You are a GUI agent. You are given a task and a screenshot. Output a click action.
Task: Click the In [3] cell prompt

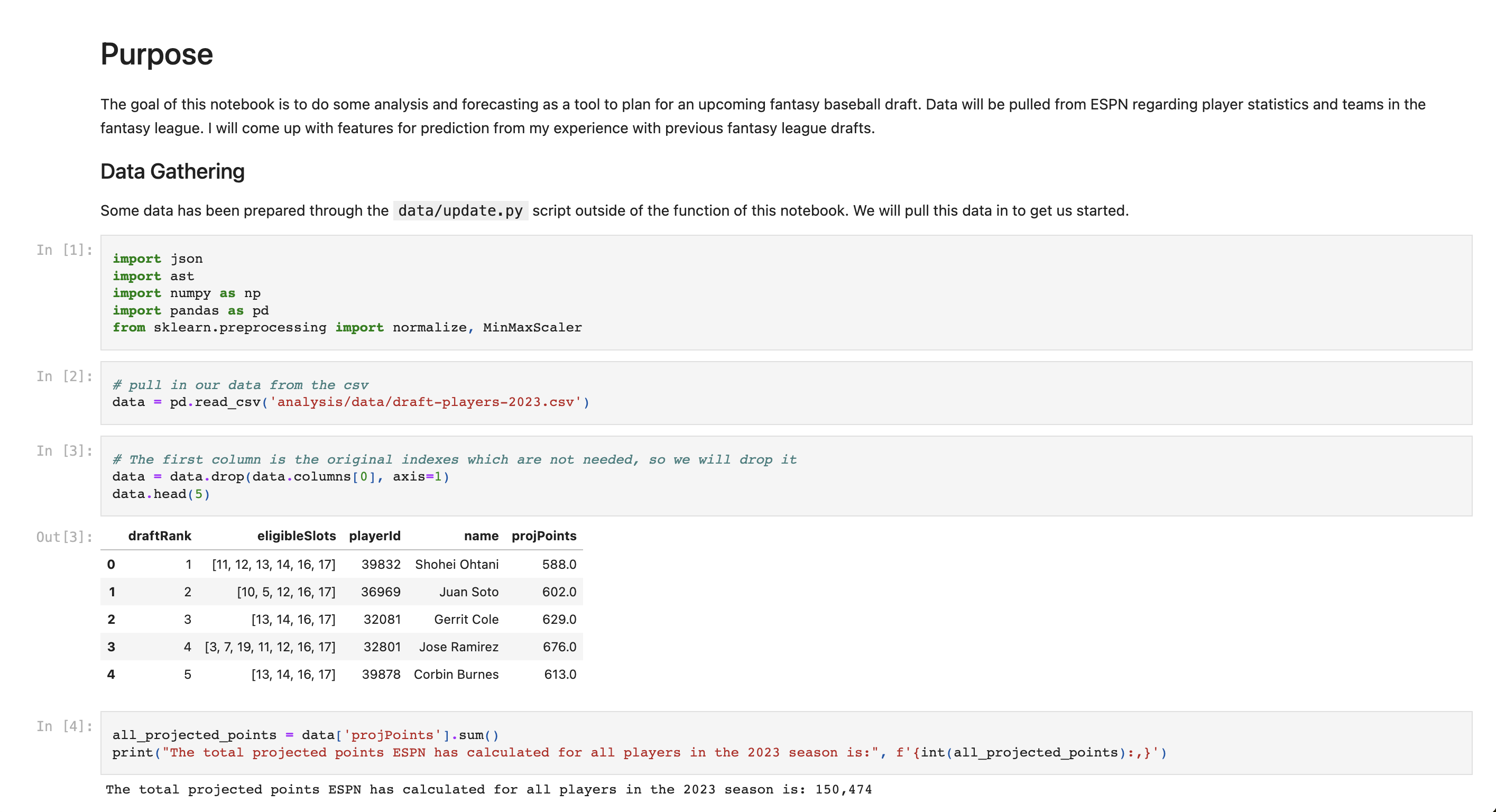click(64, 451)
